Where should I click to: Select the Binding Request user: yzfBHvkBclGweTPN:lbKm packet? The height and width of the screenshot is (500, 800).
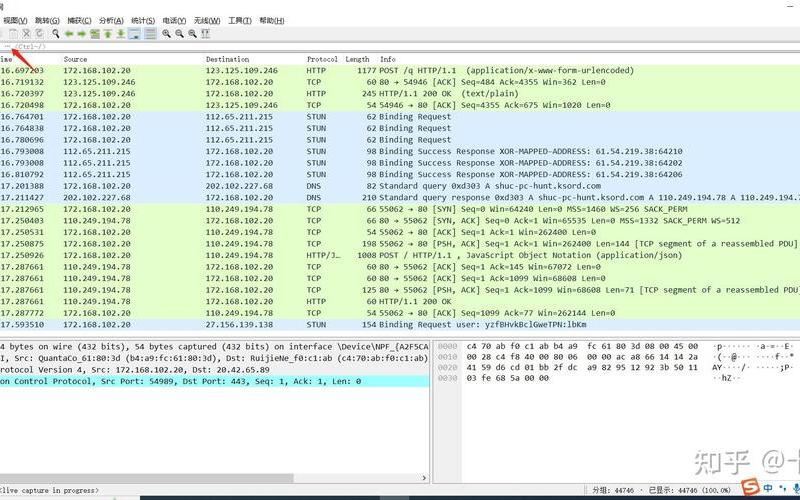pos(400,324)
